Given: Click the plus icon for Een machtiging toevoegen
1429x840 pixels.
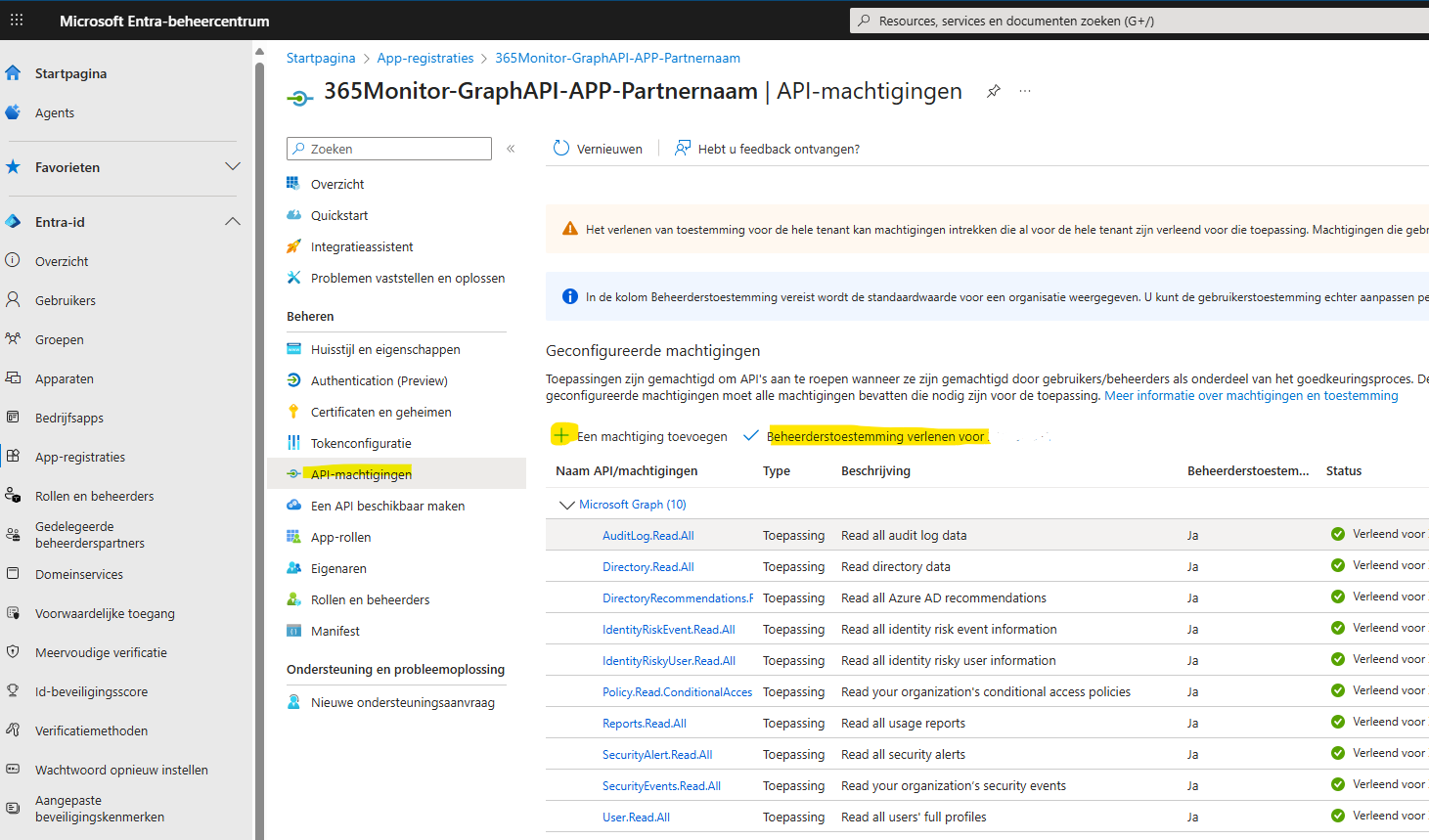Looking at the screenshot, I should coord(561,435).
